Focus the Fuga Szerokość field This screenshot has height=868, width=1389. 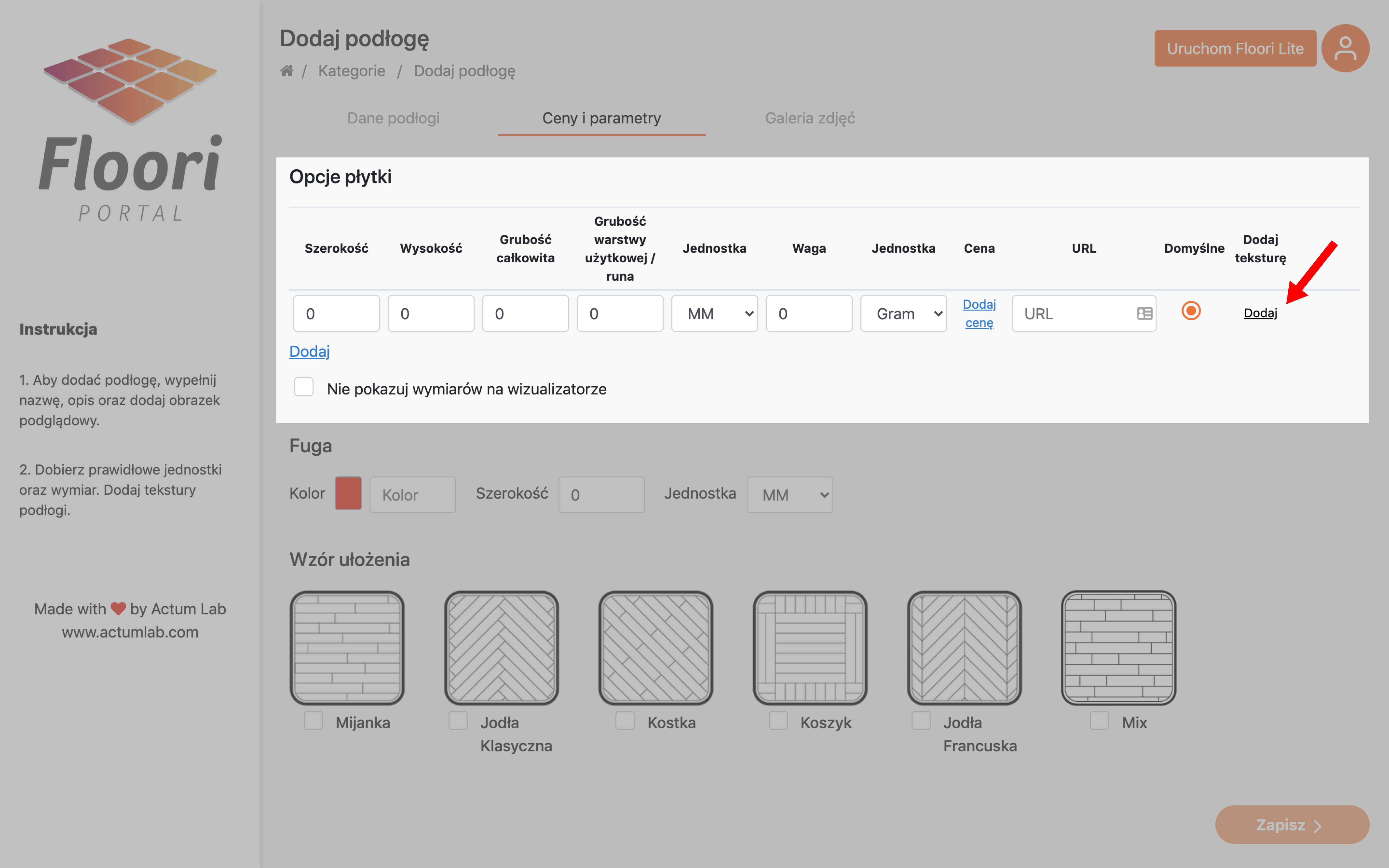(x=601, y=494)
